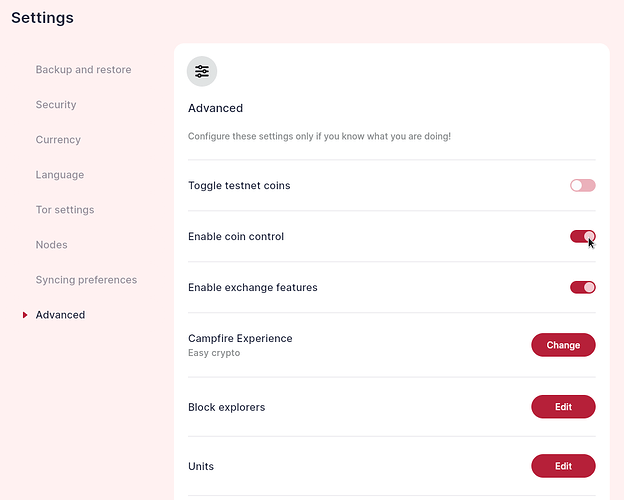Screen dimensions: 624x500
Task: Click the red arrow beside Advanced
Action: (25, 315)
